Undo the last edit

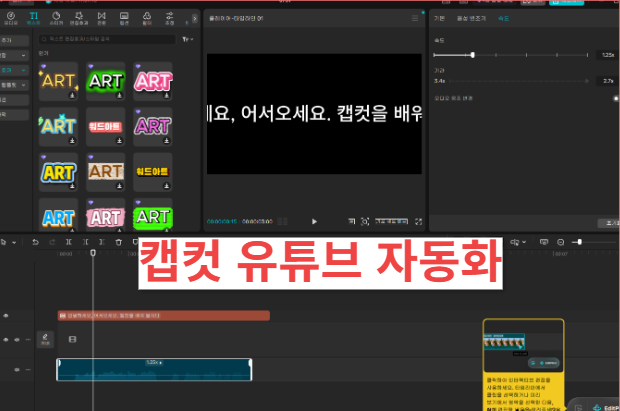click(35, 242)
